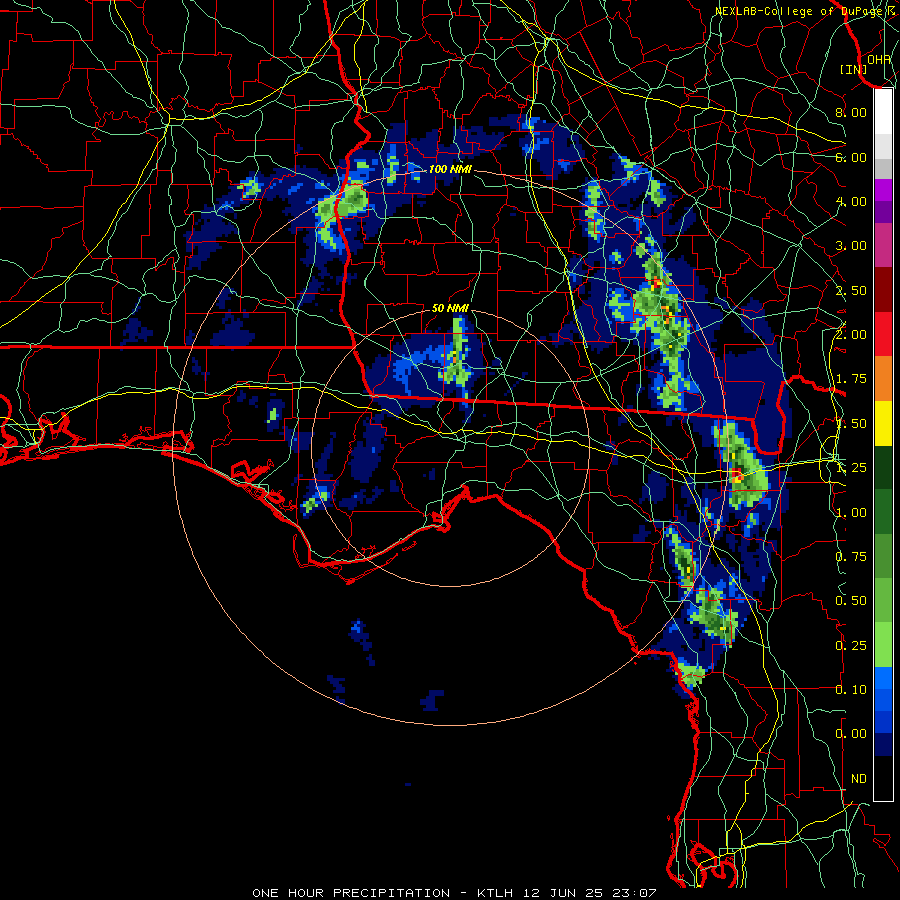900x900 pixels.
Task: Click the 4.00 legend value
Action: (851, 201)
